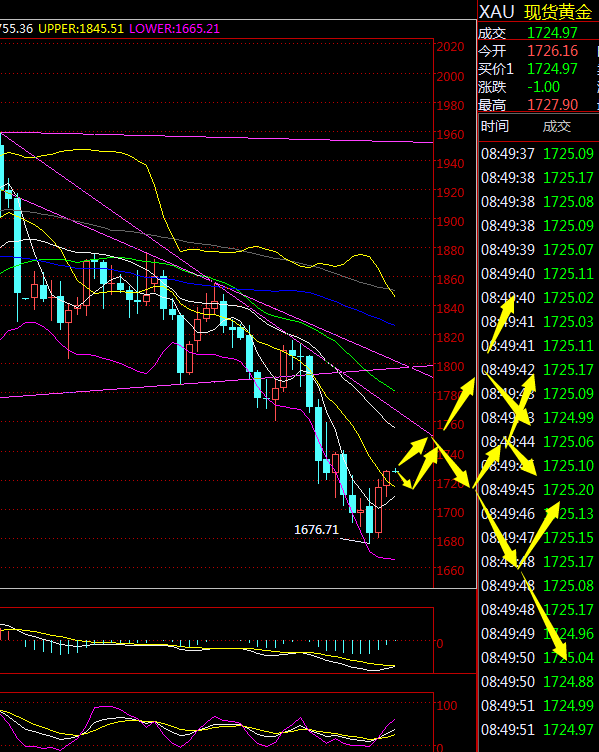Select the tick row 08:49:40 at 1725.02
The width and height of the screenshot is (599, 752).
pos(538,297)
